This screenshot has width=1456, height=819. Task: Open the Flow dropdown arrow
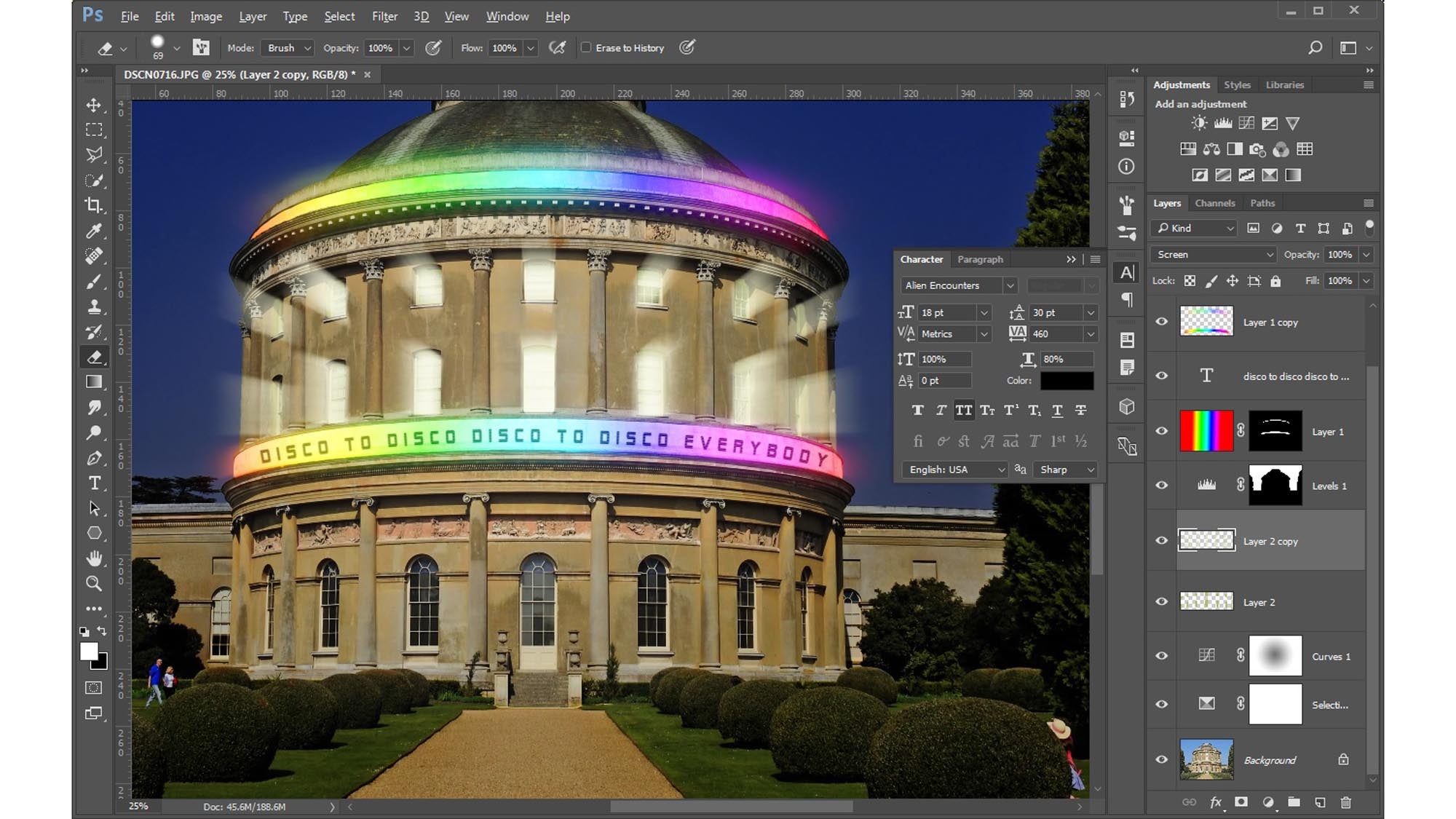531,48
